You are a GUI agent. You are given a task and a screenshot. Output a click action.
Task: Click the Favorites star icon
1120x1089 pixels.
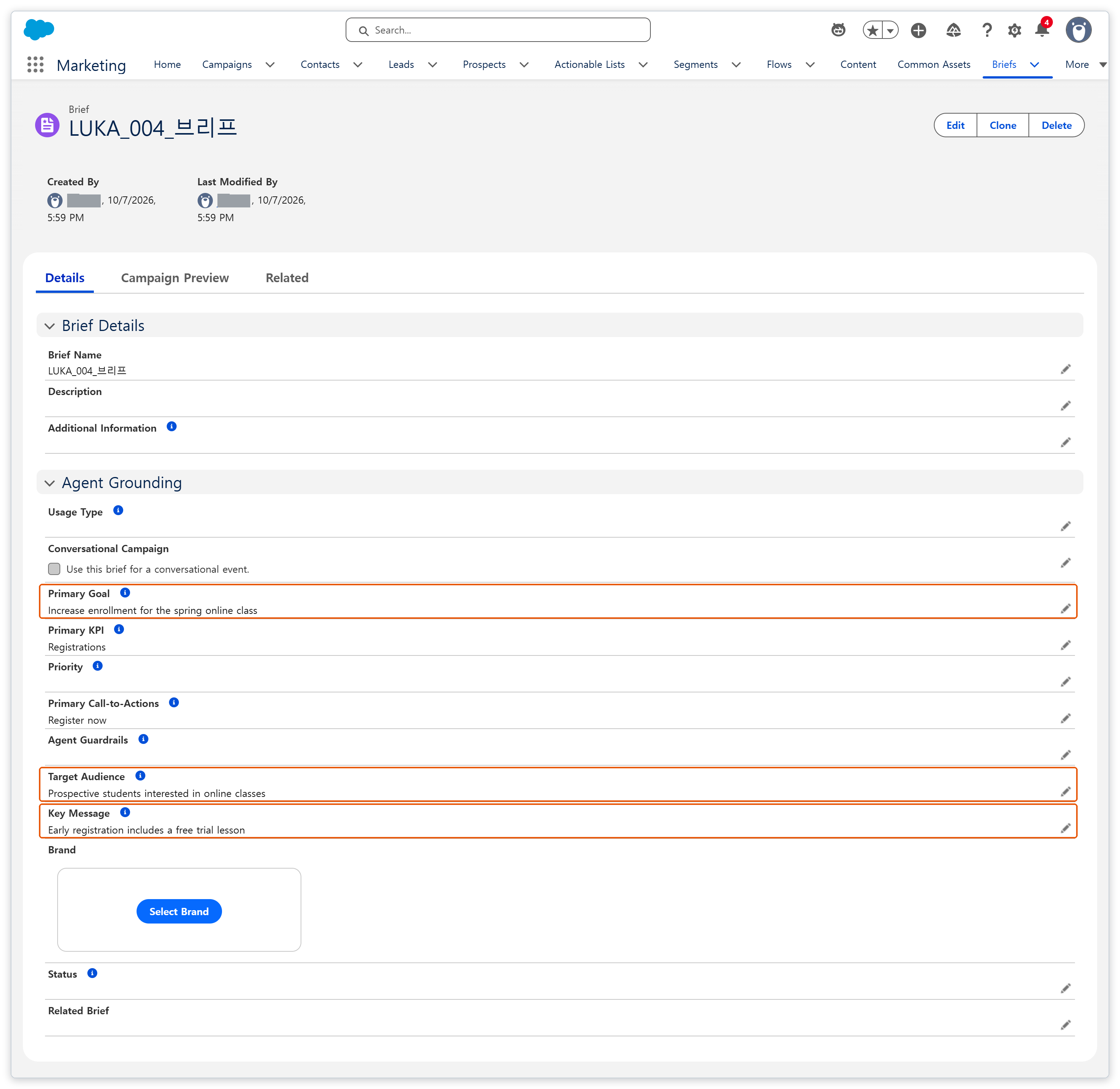click(873, 31)
